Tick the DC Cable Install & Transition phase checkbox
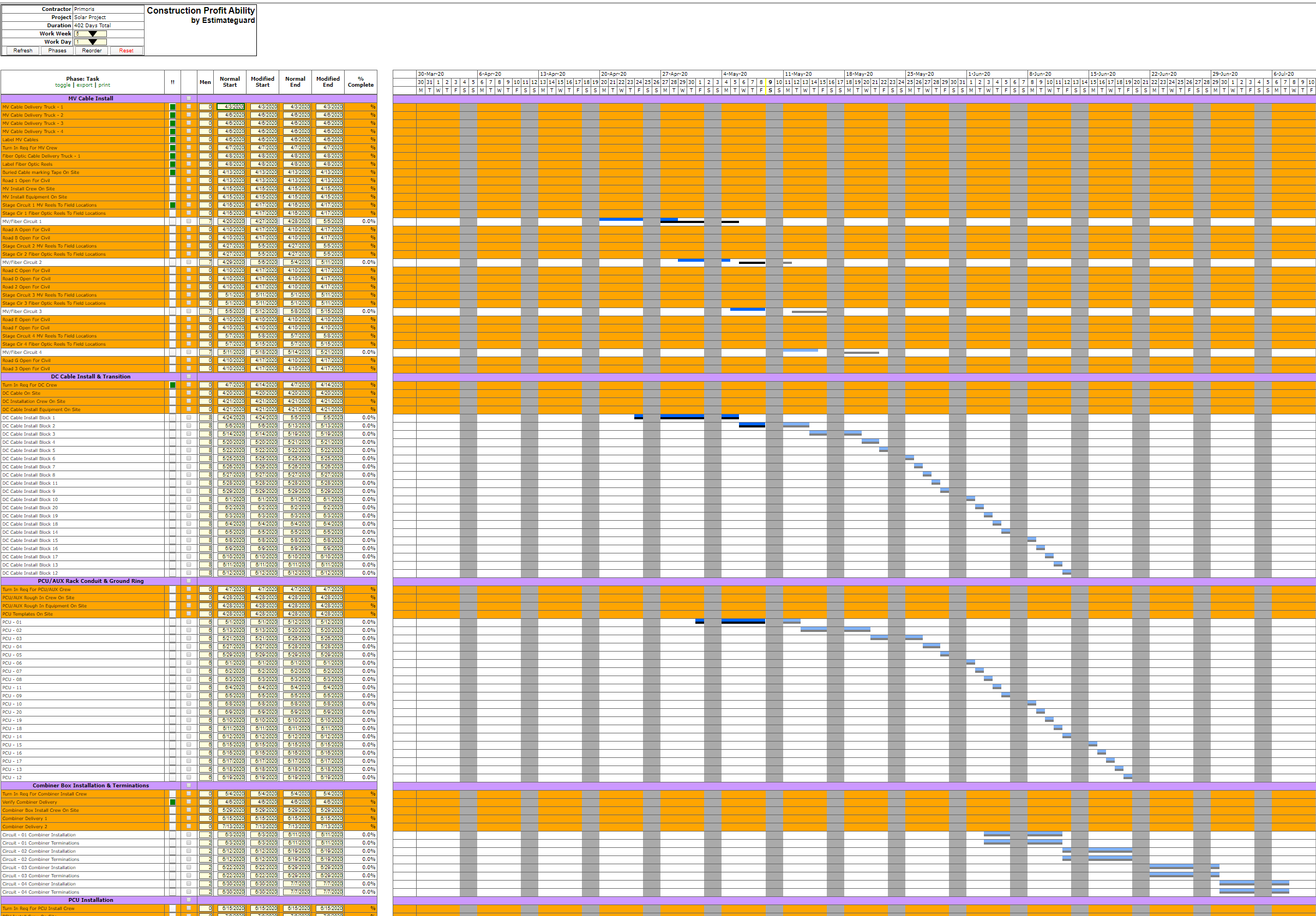The image size is (1316, 916). pos(189,376)
